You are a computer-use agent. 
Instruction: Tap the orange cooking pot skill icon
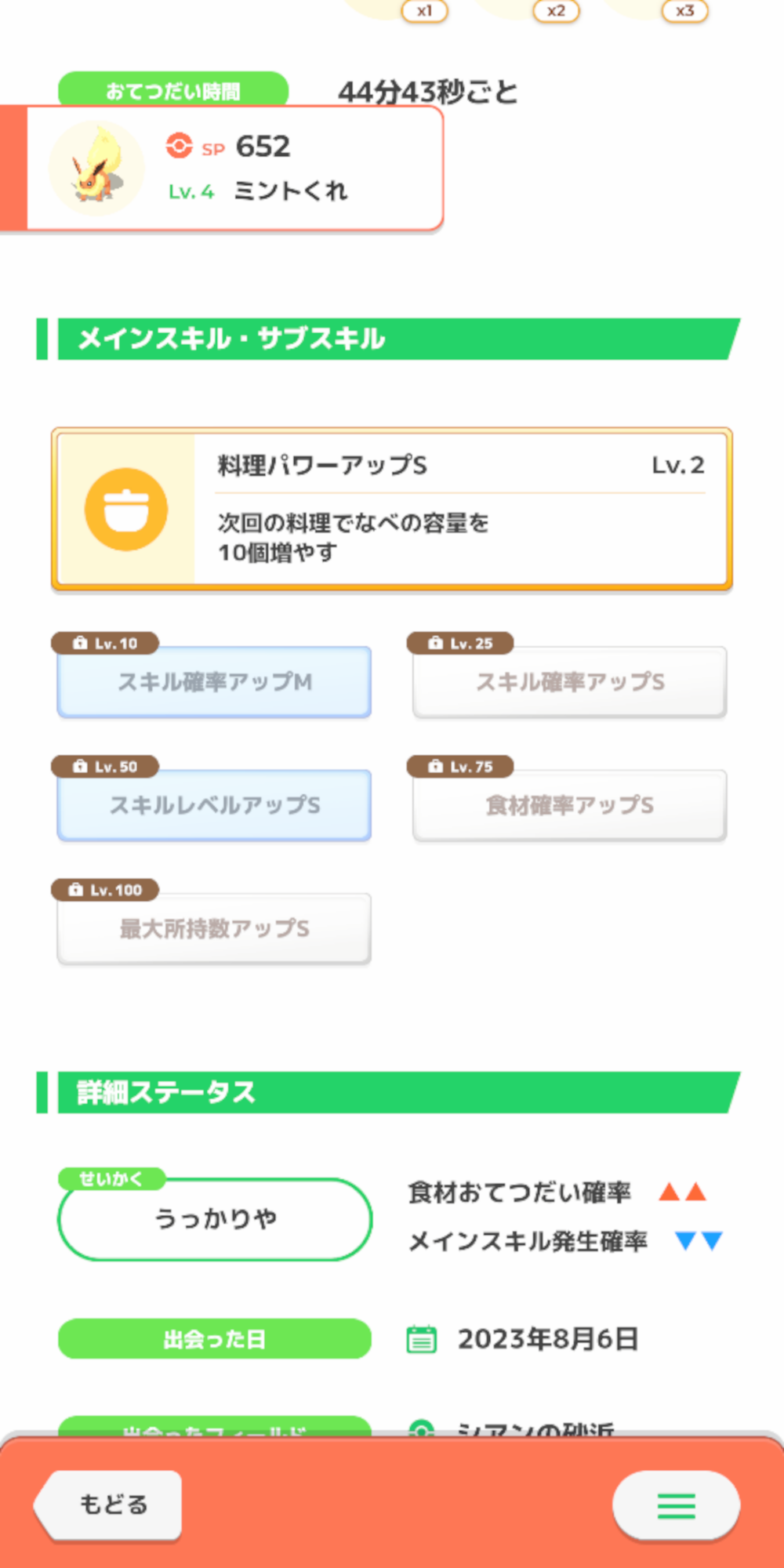125,510
